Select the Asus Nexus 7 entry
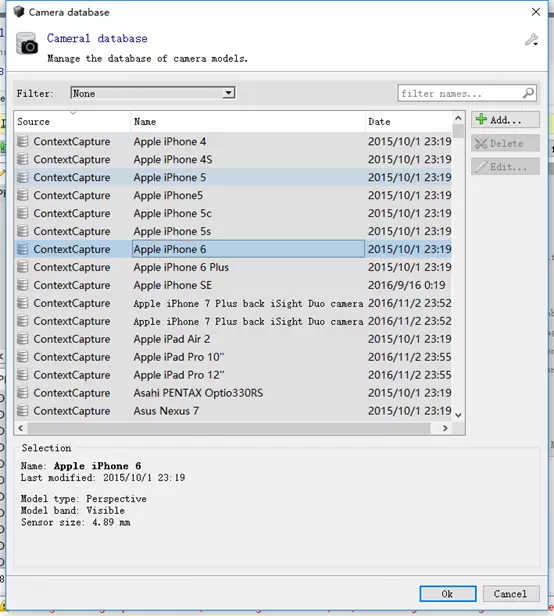The width and height of the screenshot is (554, 616). [x=166, y=411]
